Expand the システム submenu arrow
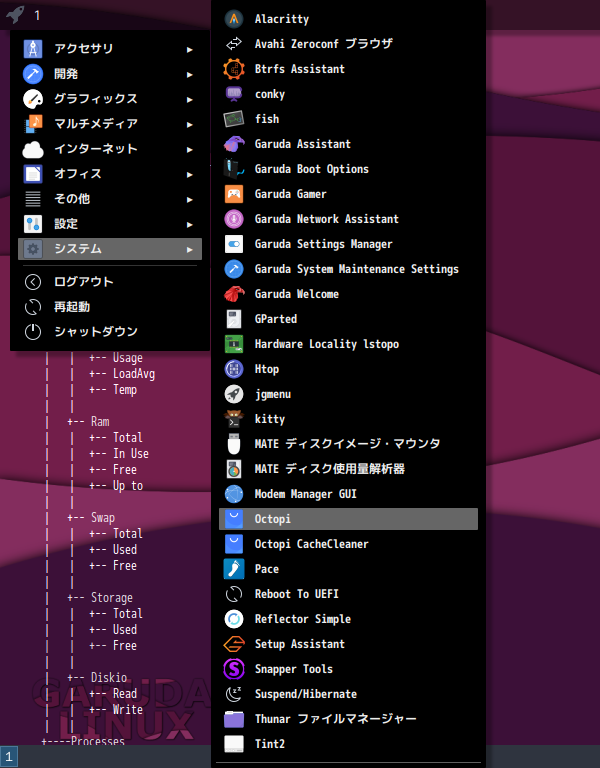600x768 pixels. tap(190, 249)
